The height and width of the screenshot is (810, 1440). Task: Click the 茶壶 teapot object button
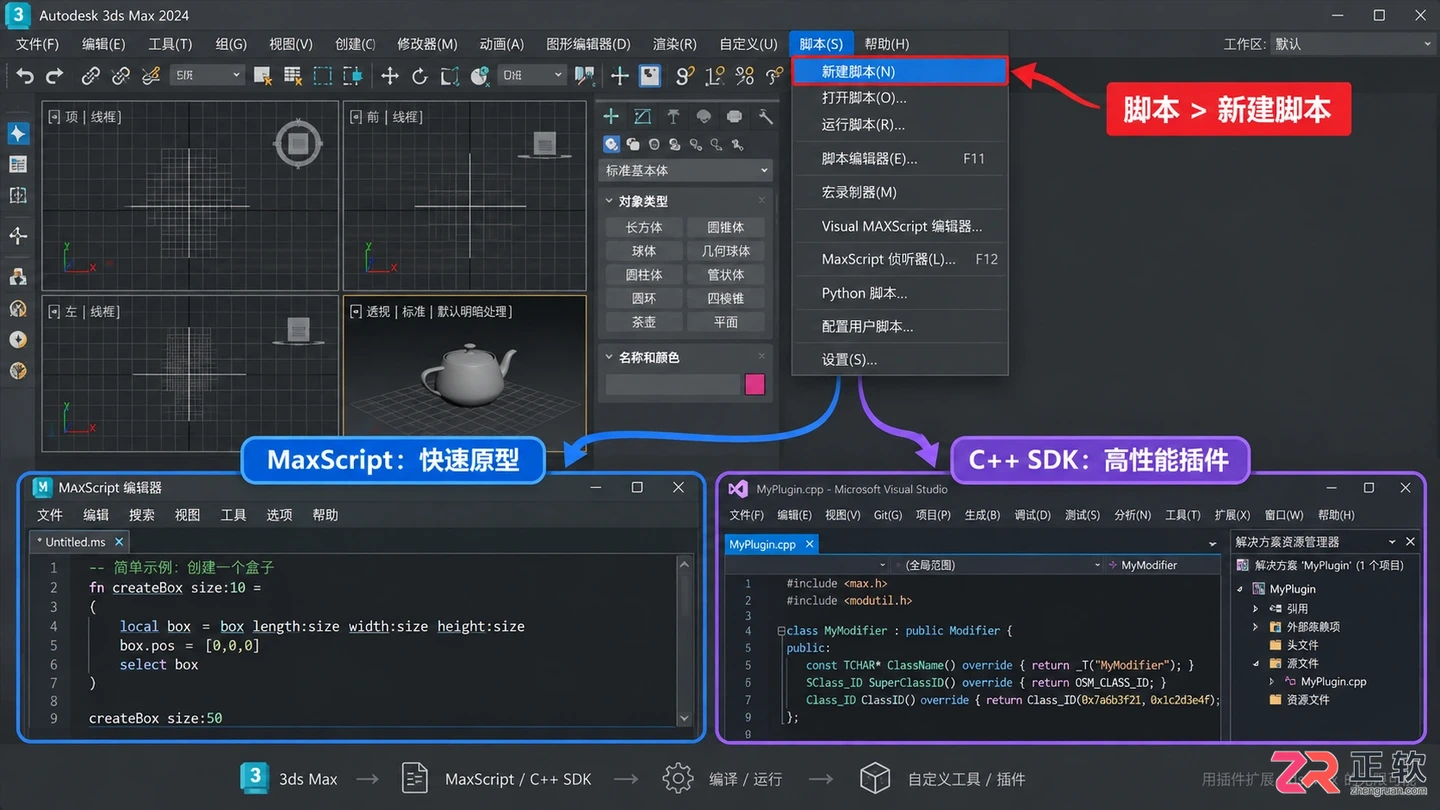644,322
